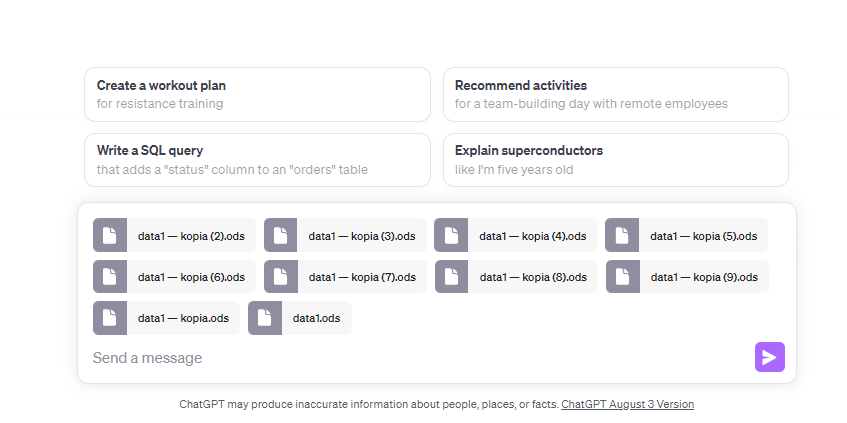Click file icon of data1 — kopia (9).ods
This screenshot has height=423, width=847.
pos(623,277)
